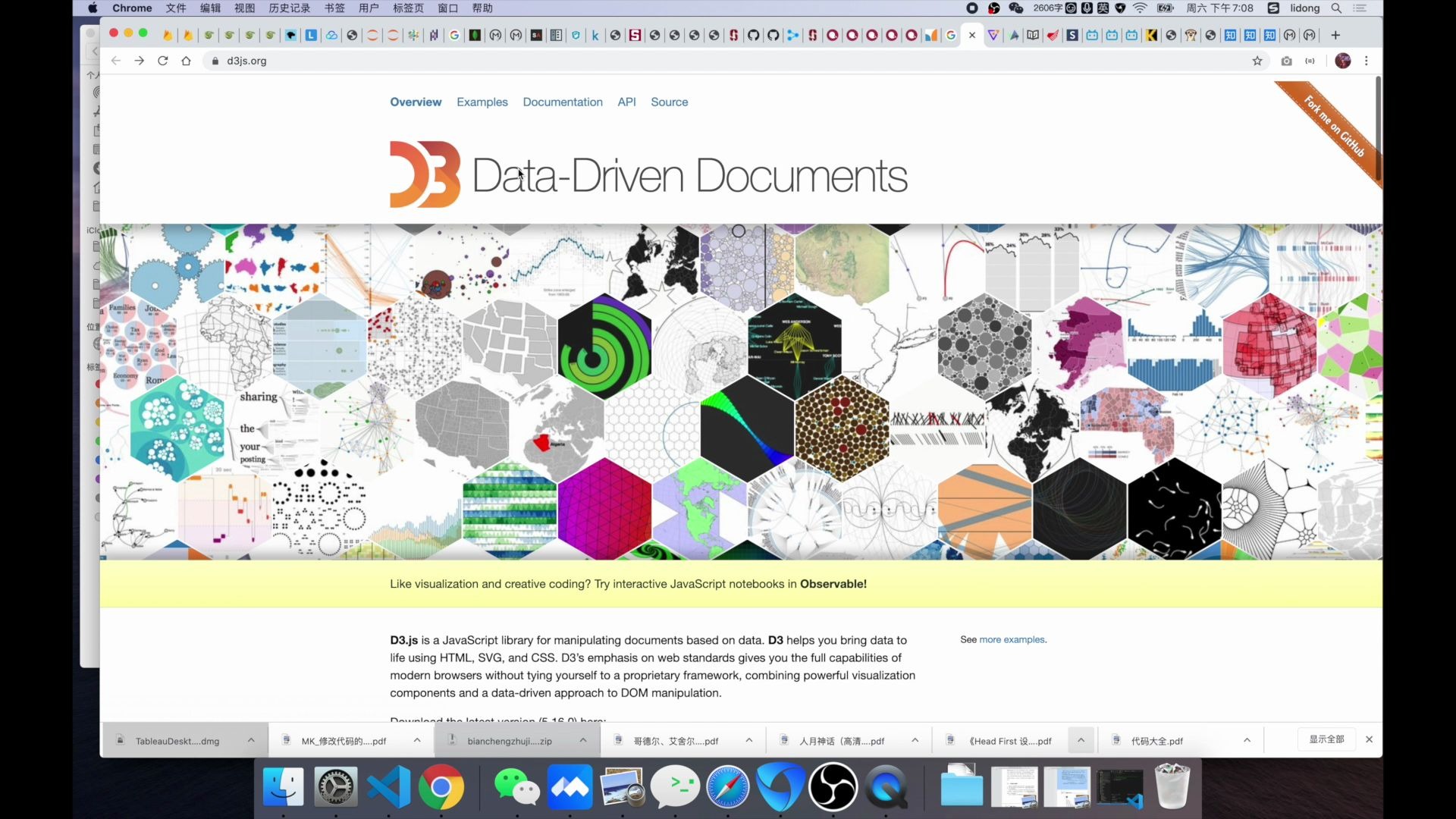Reload the d3js.org page

pyautogui.click(x=162, y=61)
